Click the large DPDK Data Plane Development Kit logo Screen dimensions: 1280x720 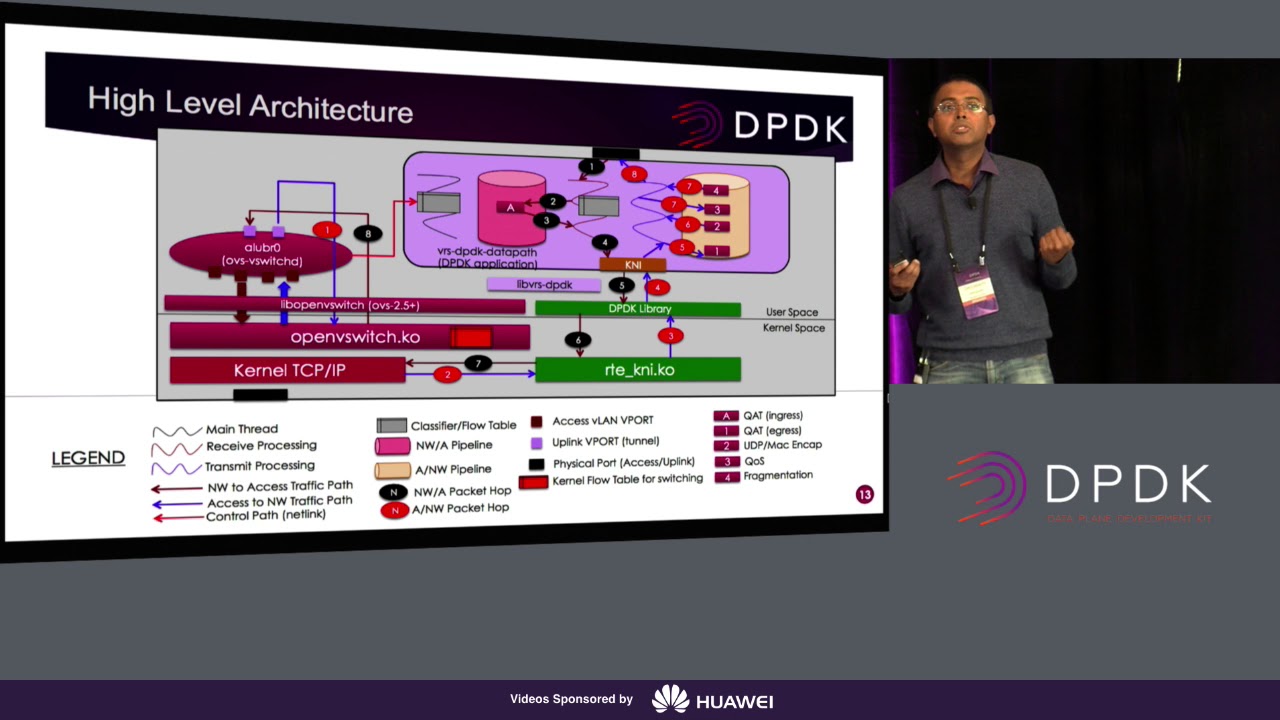tap(1080, 488)
